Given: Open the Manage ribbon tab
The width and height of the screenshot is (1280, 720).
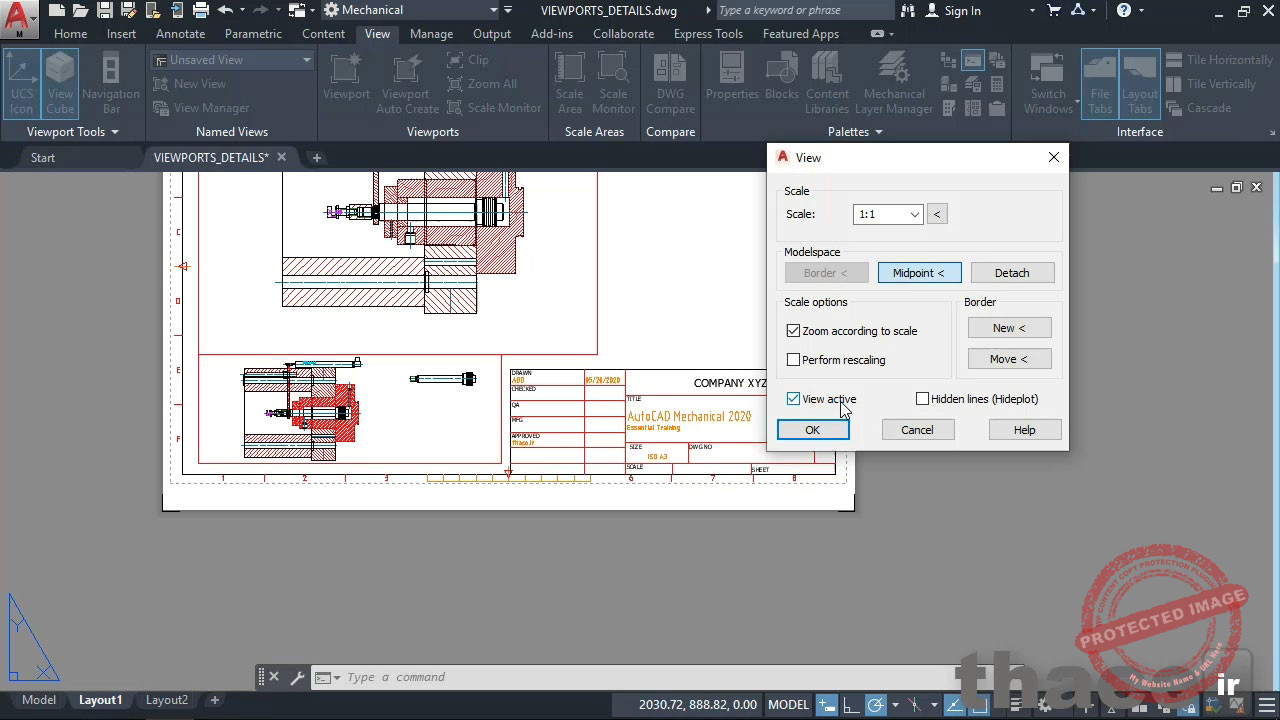Looking at the screenshot, I should [x=431, y=33].
